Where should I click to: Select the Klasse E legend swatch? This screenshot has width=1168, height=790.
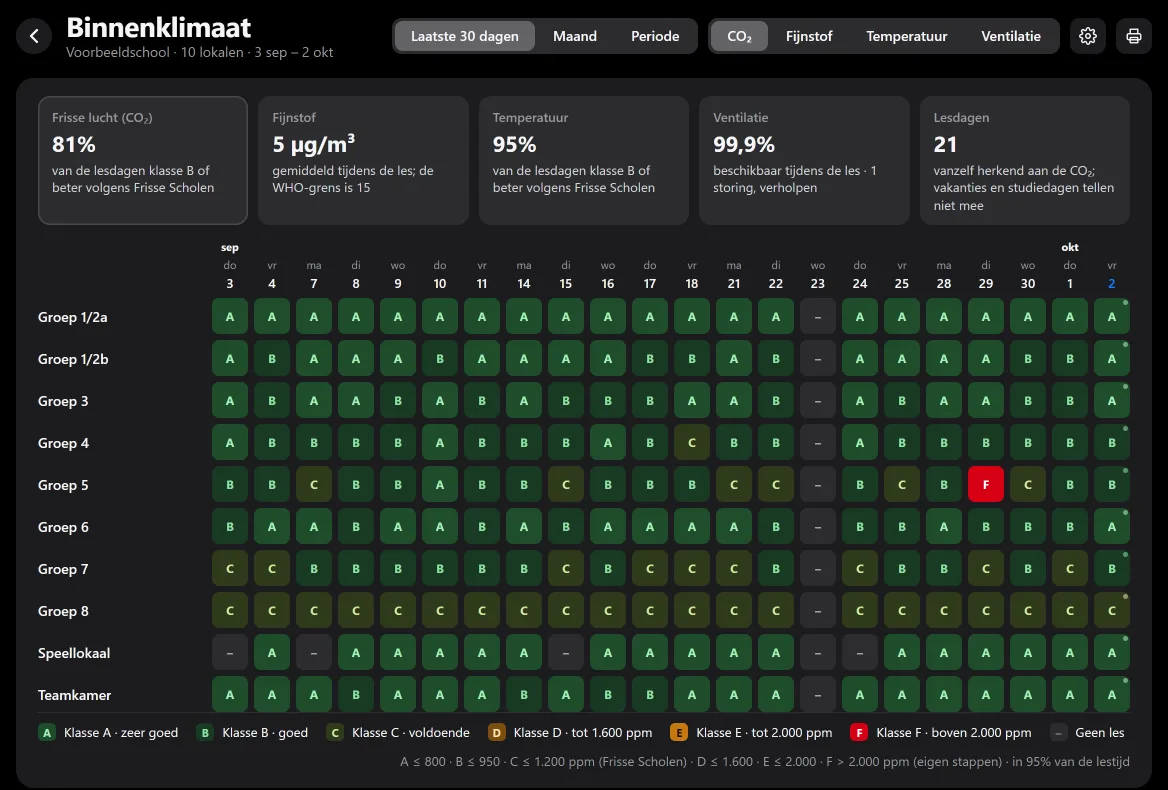pos(679,733)
